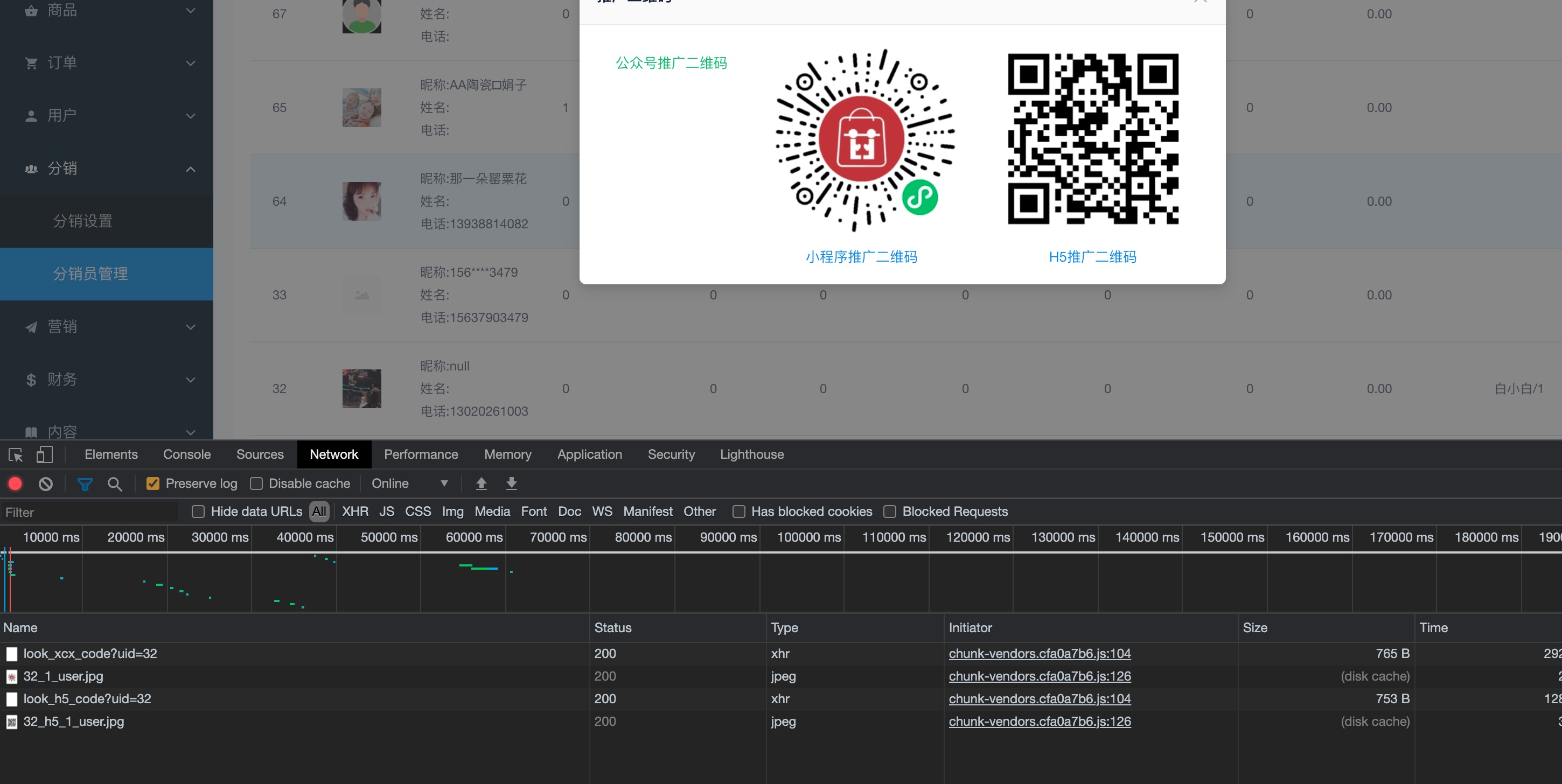Click 公众号推广二维码 link
This screenshot has height=784, width=1562.
pyautogui.click(x=671, y=63)
